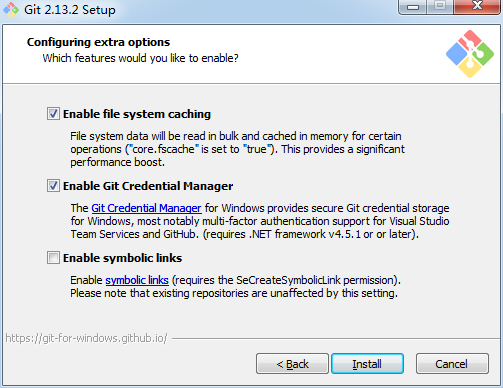Uncheck Enable Git Credential Manager checkbox
The height and width of the screenshot is (388, 503).
click(x=53, y=186)
